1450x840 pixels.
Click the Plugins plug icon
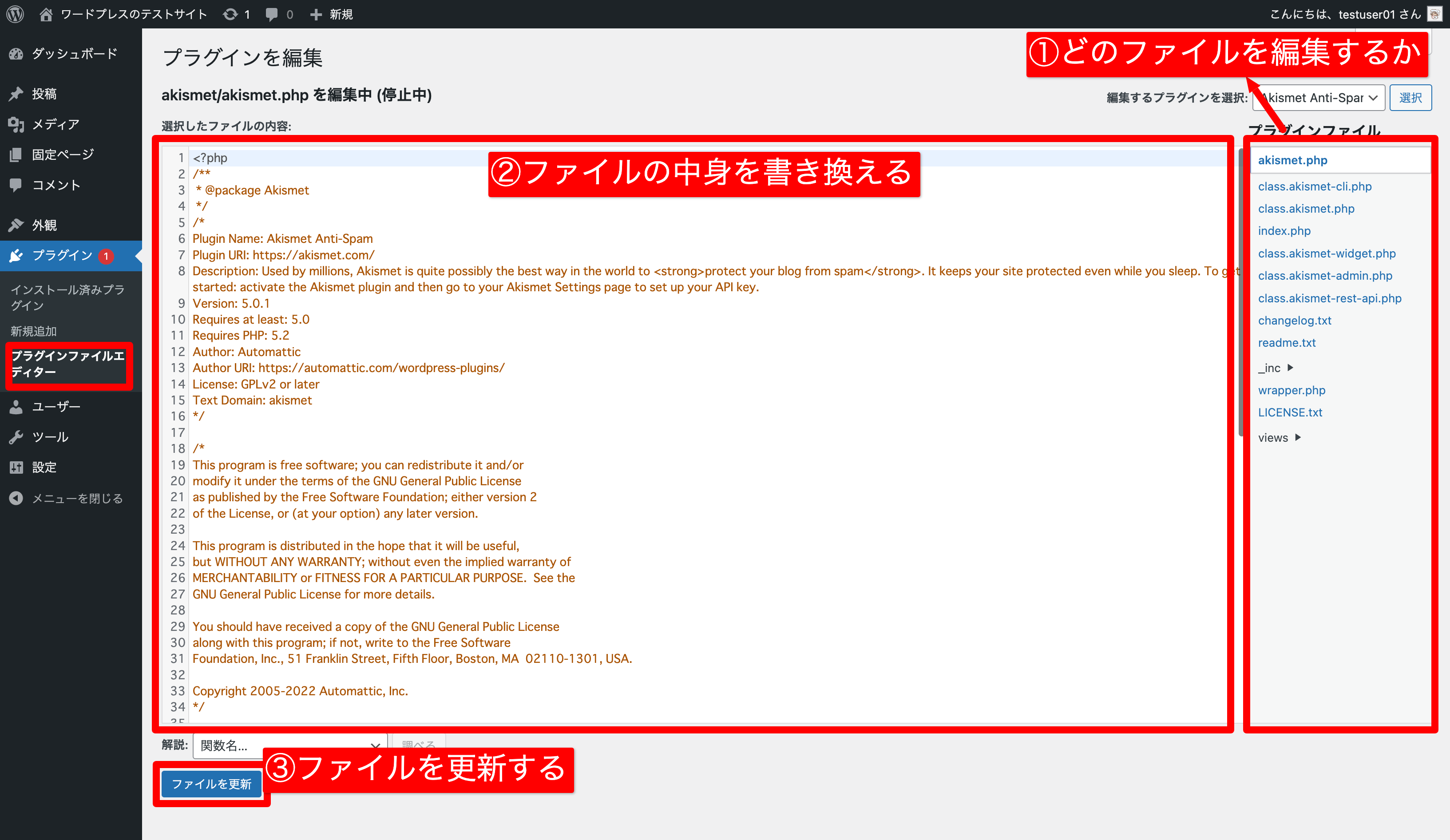(16, 255)
